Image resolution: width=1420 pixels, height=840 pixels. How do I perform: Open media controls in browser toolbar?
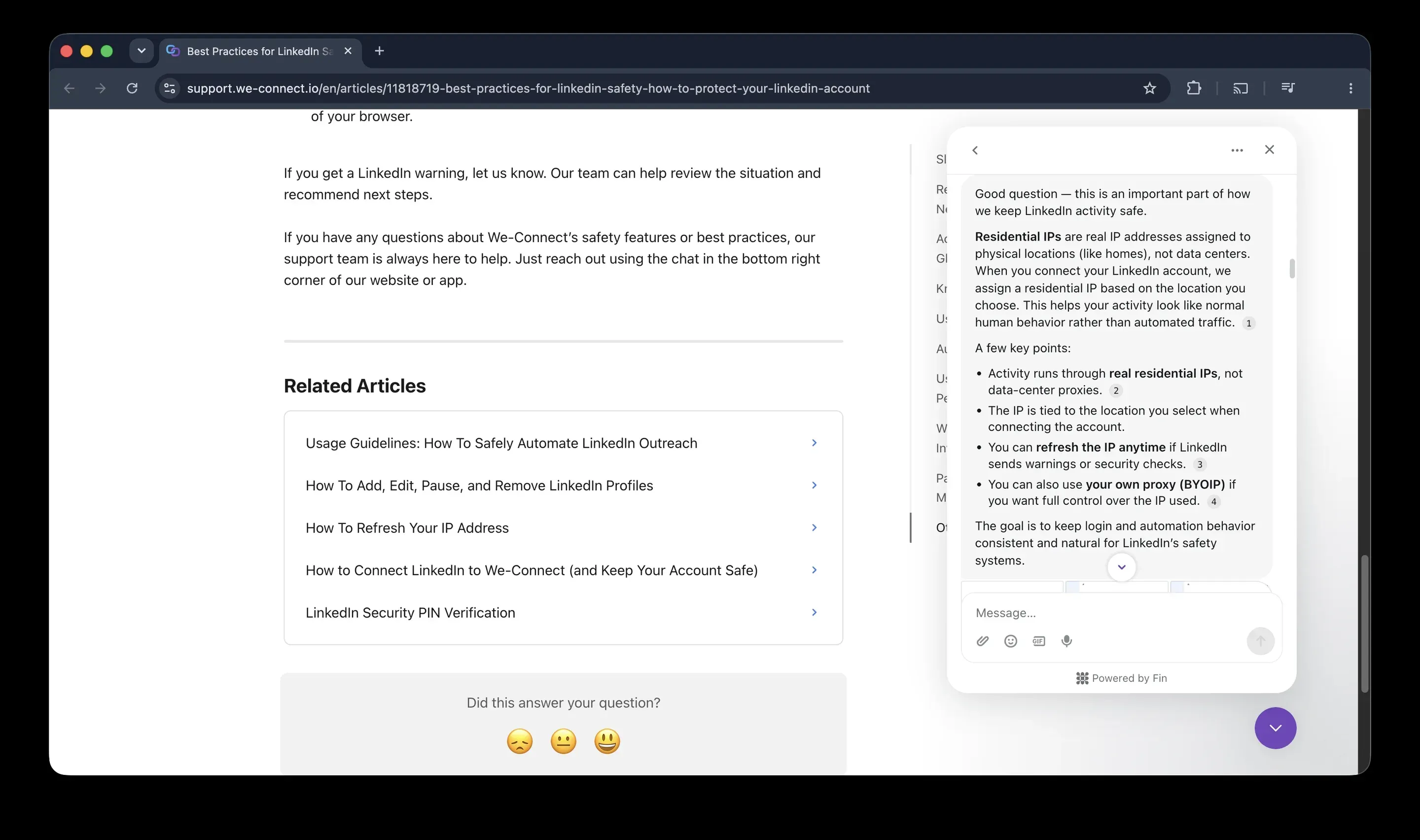[1287, 88]
